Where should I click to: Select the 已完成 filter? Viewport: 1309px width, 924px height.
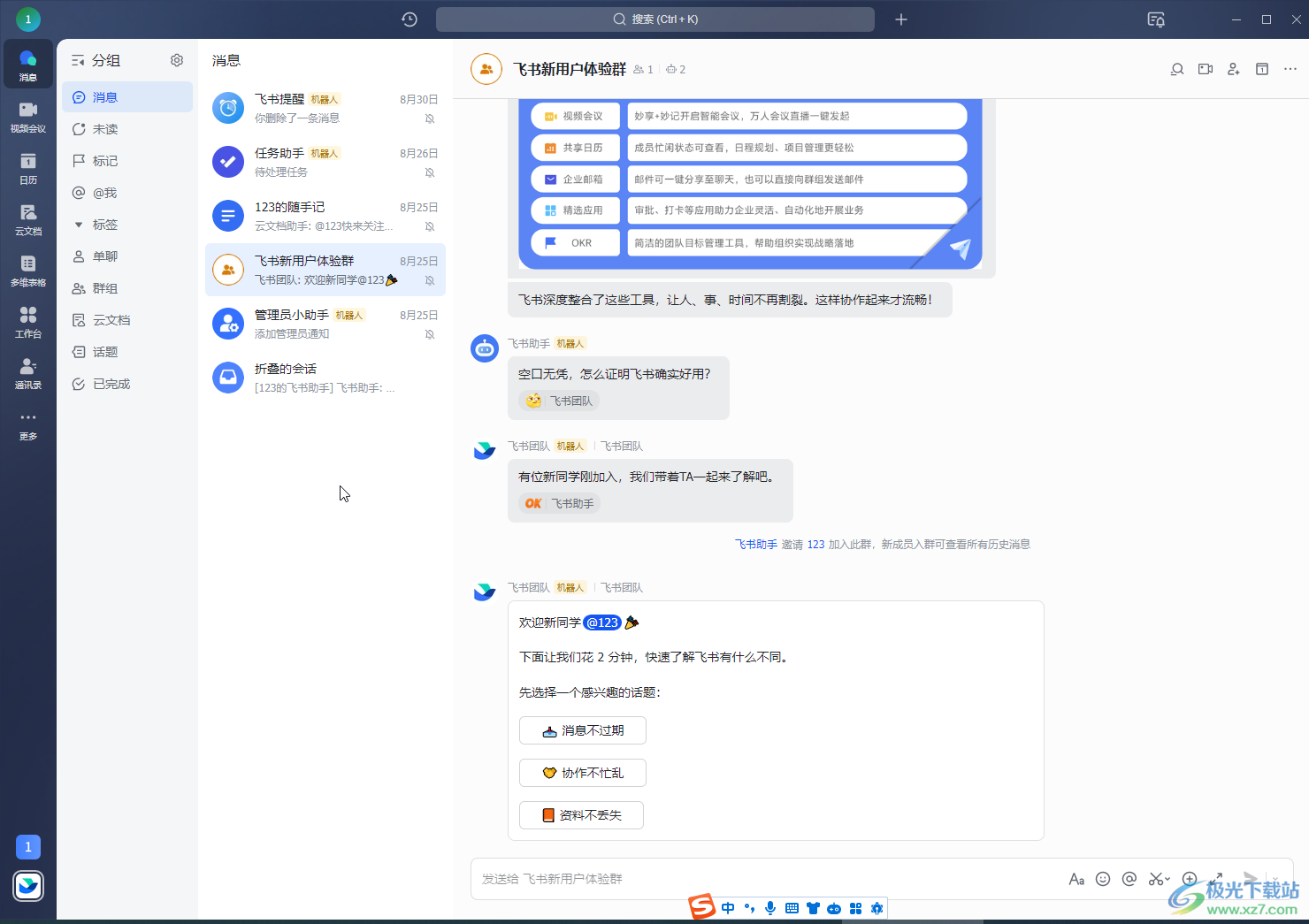(x=127, y=384)
